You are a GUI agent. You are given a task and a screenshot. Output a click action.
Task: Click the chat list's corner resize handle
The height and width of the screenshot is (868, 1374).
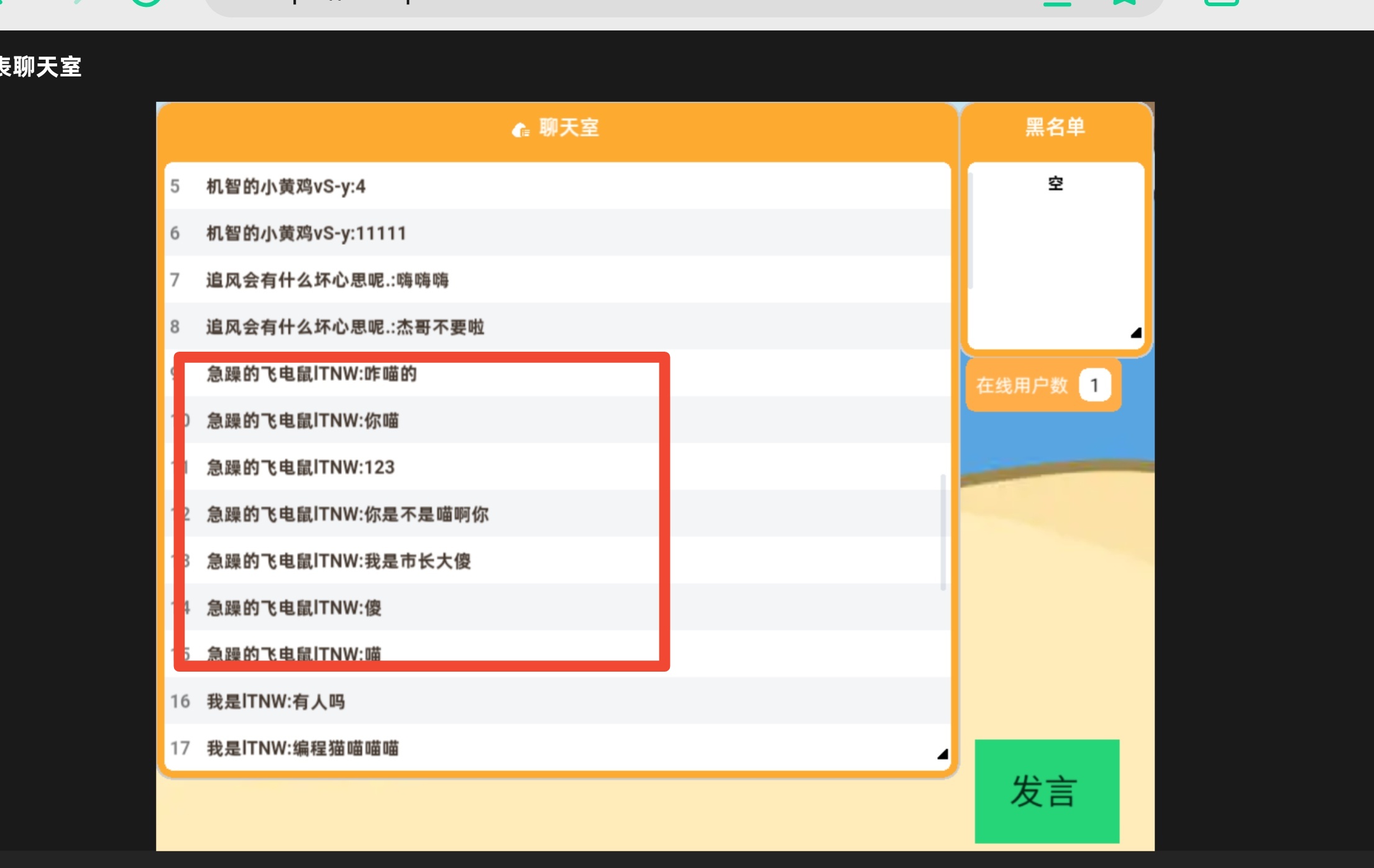(x=942, y=754)
